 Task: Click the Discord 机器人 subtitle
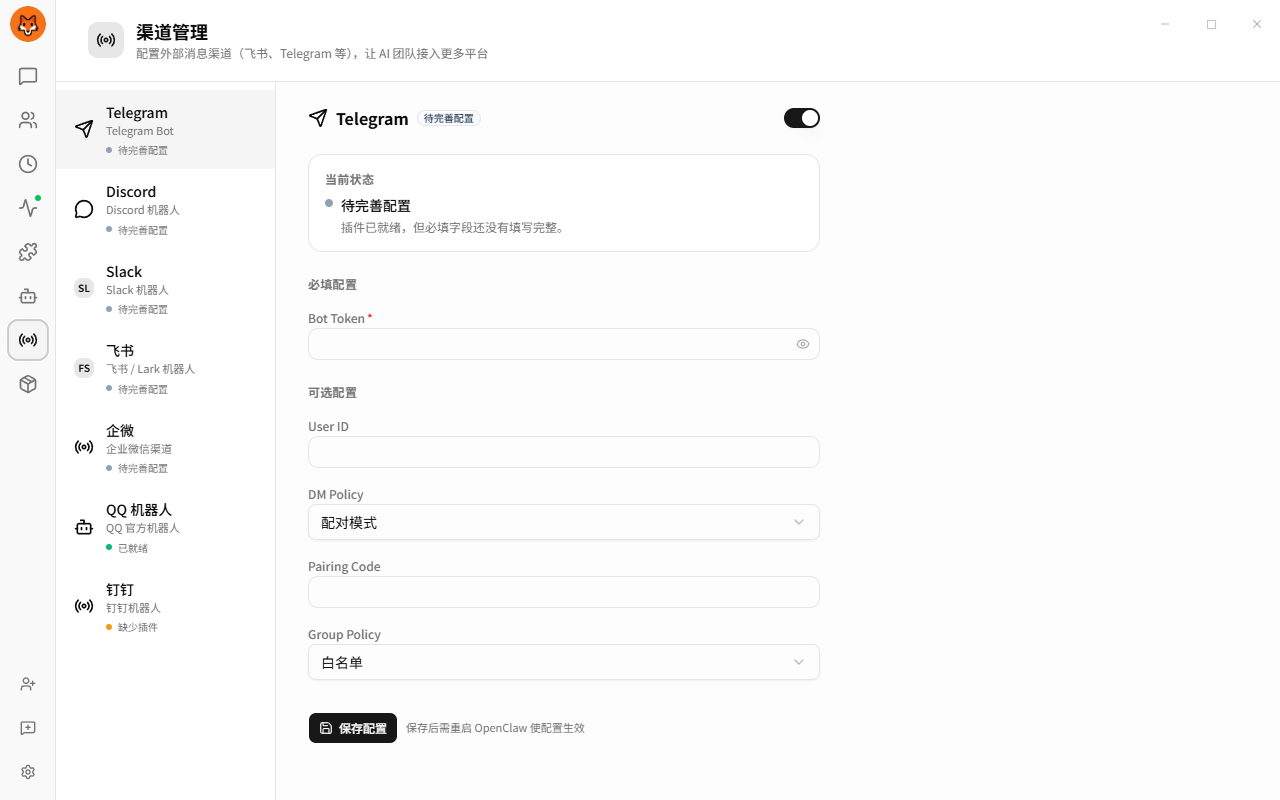coord(143,210)
